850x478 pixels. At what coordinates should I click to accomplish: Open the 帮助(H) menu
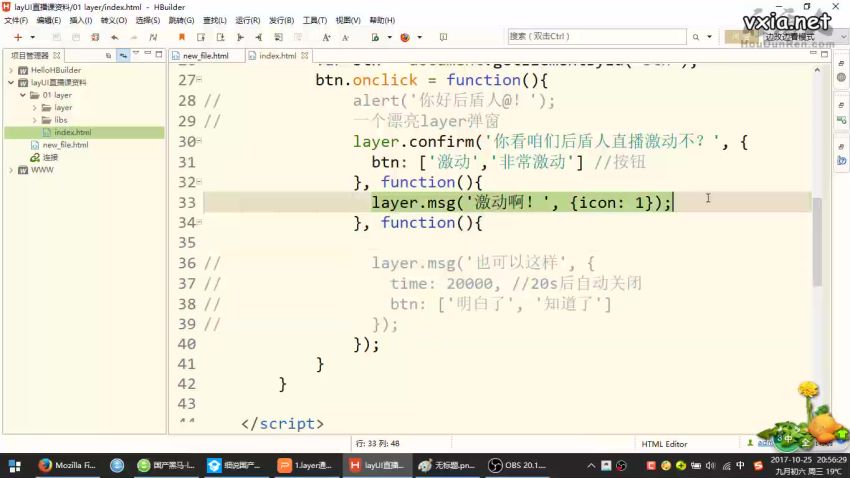coord(382,20)
